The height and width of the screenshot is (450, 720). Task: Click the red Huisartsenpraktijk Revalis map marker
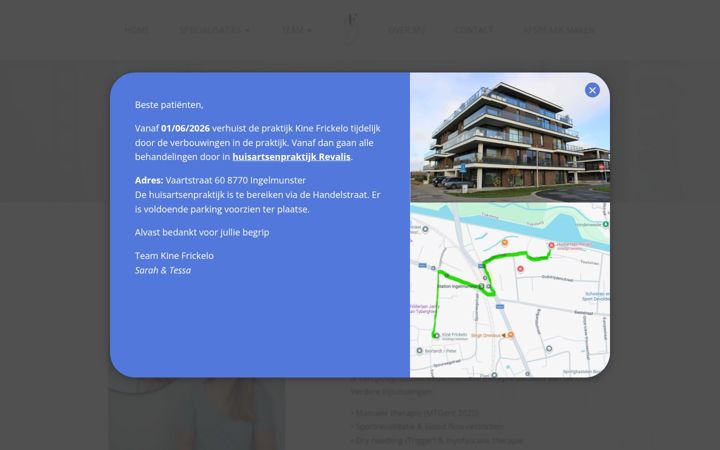click(x=551, y=245)
